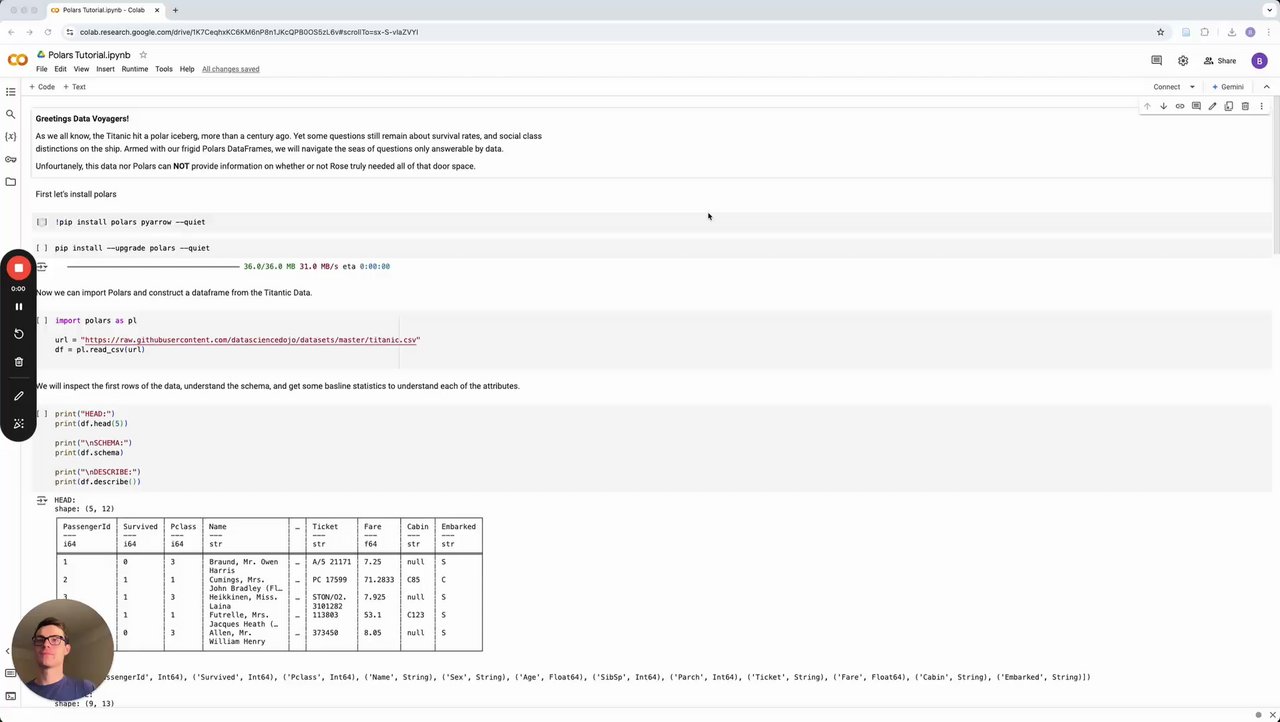This screenshot has width=1280, height=722.
Task: Click the presenter webcam bubble
Action: (62, 649)
